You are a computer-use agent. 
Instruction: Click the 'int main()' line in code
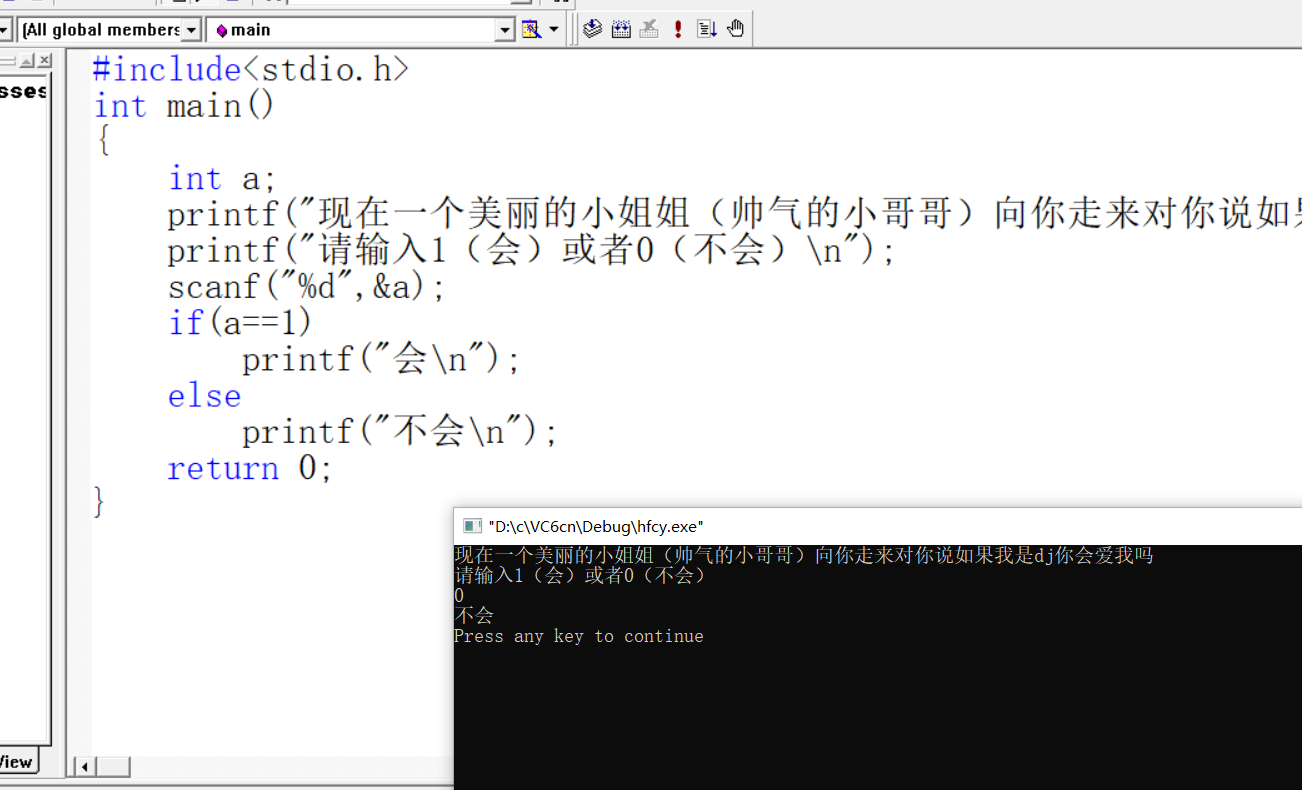[184, 106]
